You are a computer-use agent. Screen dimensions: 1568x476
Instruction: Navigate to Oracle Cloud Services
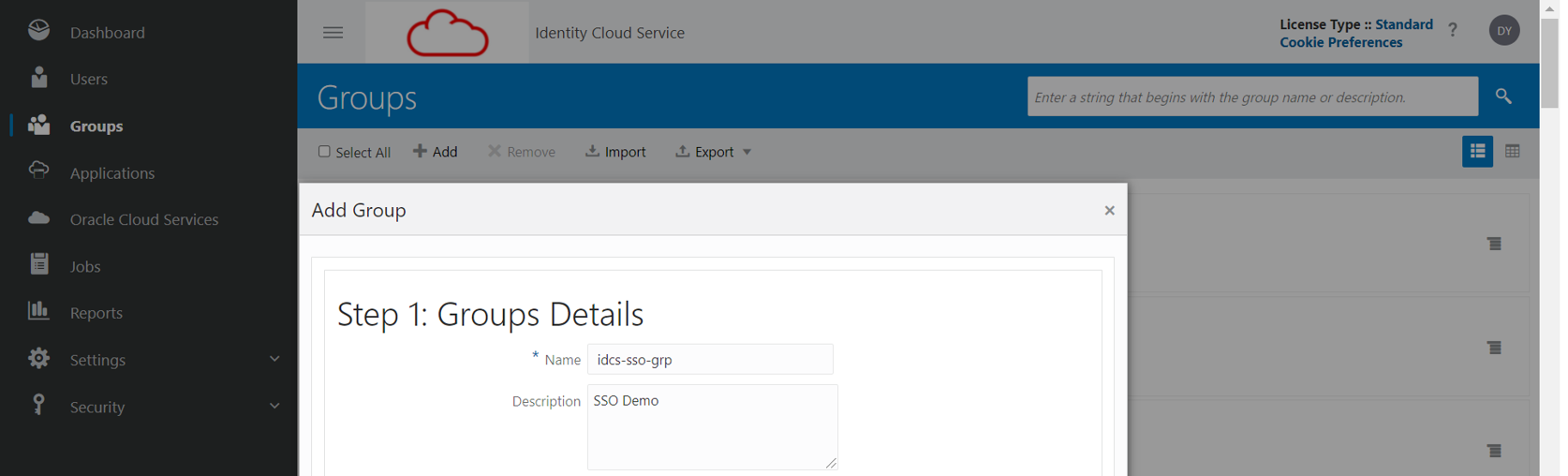tap(144, 219)
